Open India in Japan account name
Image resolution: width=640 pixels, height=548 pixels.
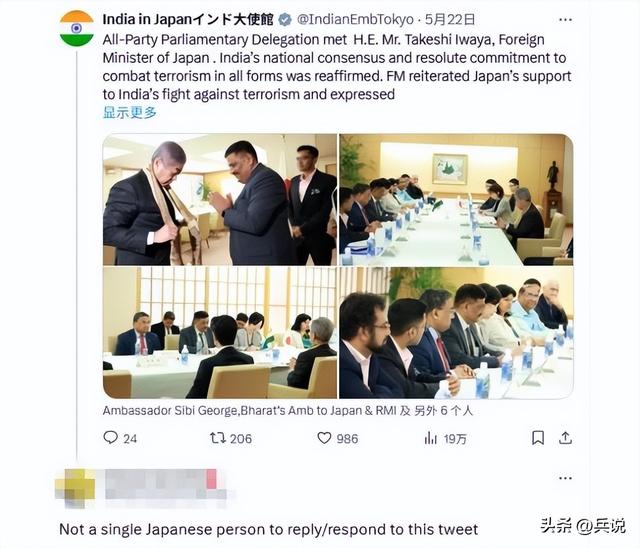tap(188, 20)
